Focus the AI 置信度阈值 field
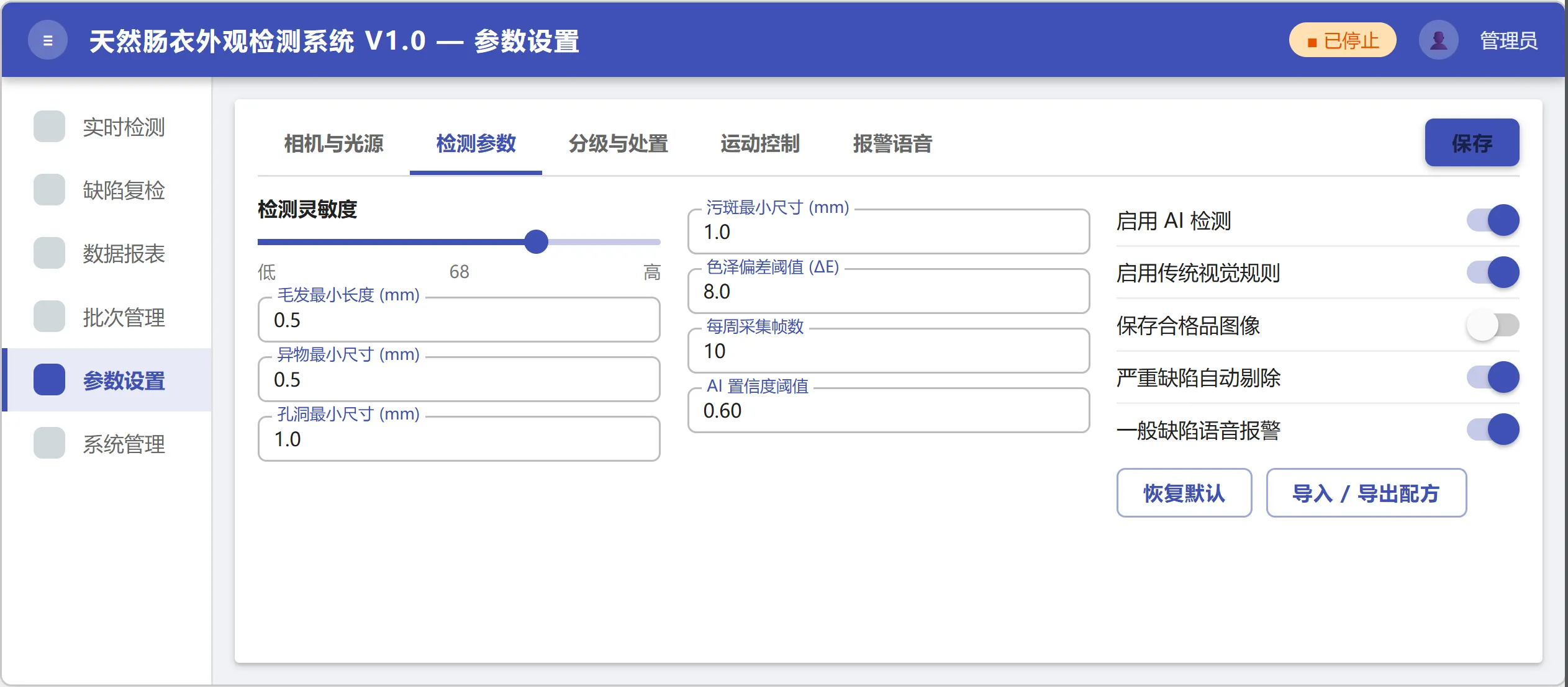This screenshot has width=1568, height=687. 889,410
